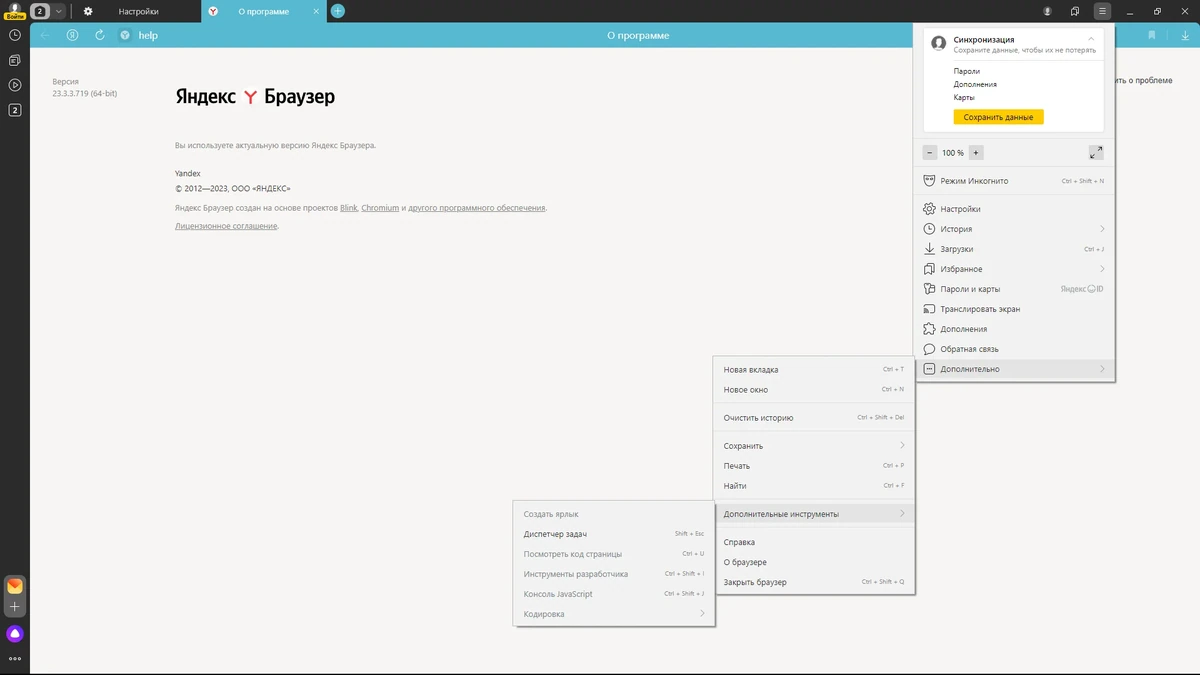The width and height of the screenshot is (1200, 675).
Task: Reload the page
Action: pyautogui.click(x=100, y=35)
